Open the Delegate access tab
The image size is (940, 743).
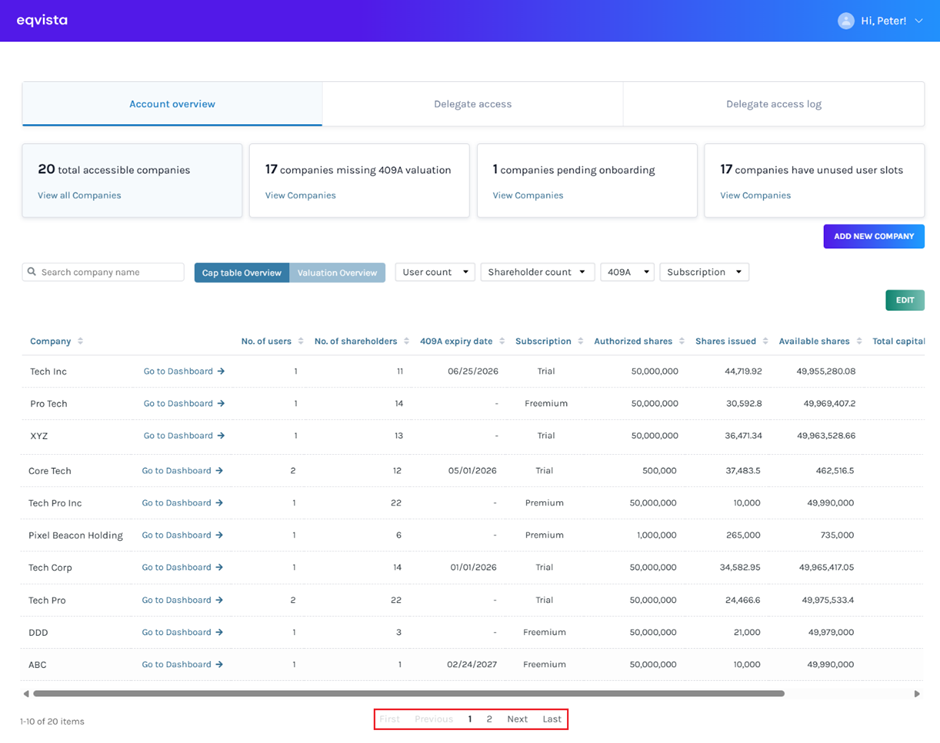[x=472, y=104]
